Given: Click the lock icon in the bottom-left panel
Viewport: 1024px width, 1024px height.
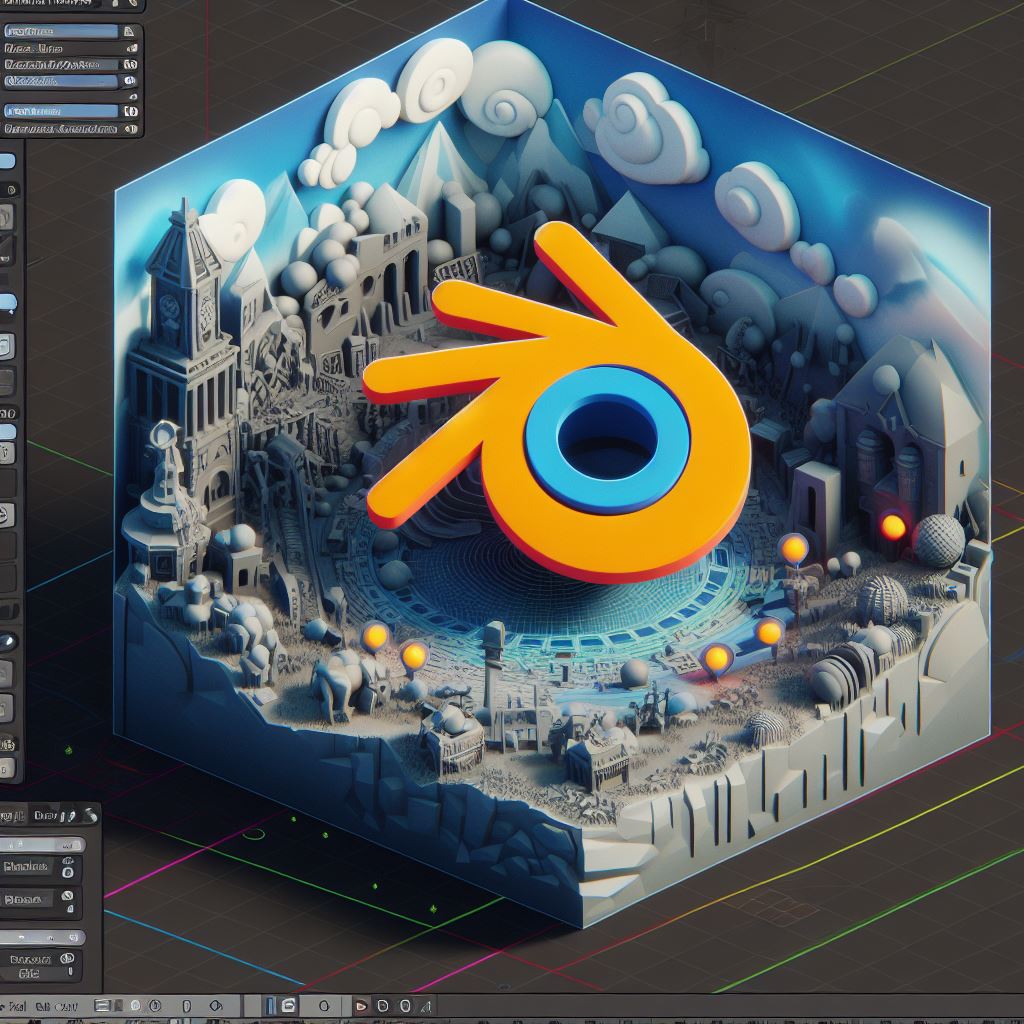Looking at the screenshot, I should (x=70, y=909).
